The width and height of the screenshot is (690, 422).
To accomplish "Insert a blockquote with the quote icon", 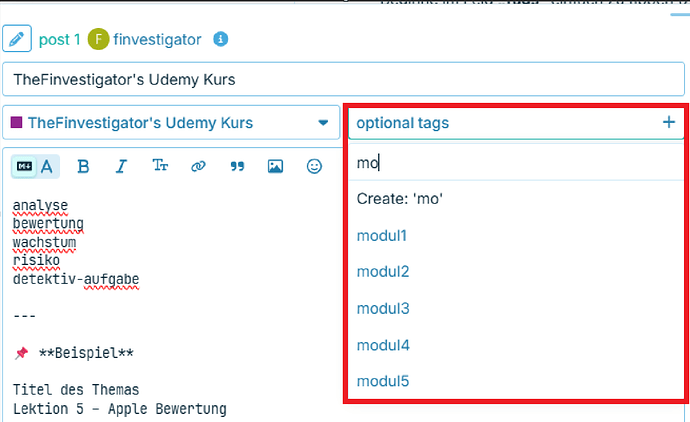I will (x=237, y=166).
